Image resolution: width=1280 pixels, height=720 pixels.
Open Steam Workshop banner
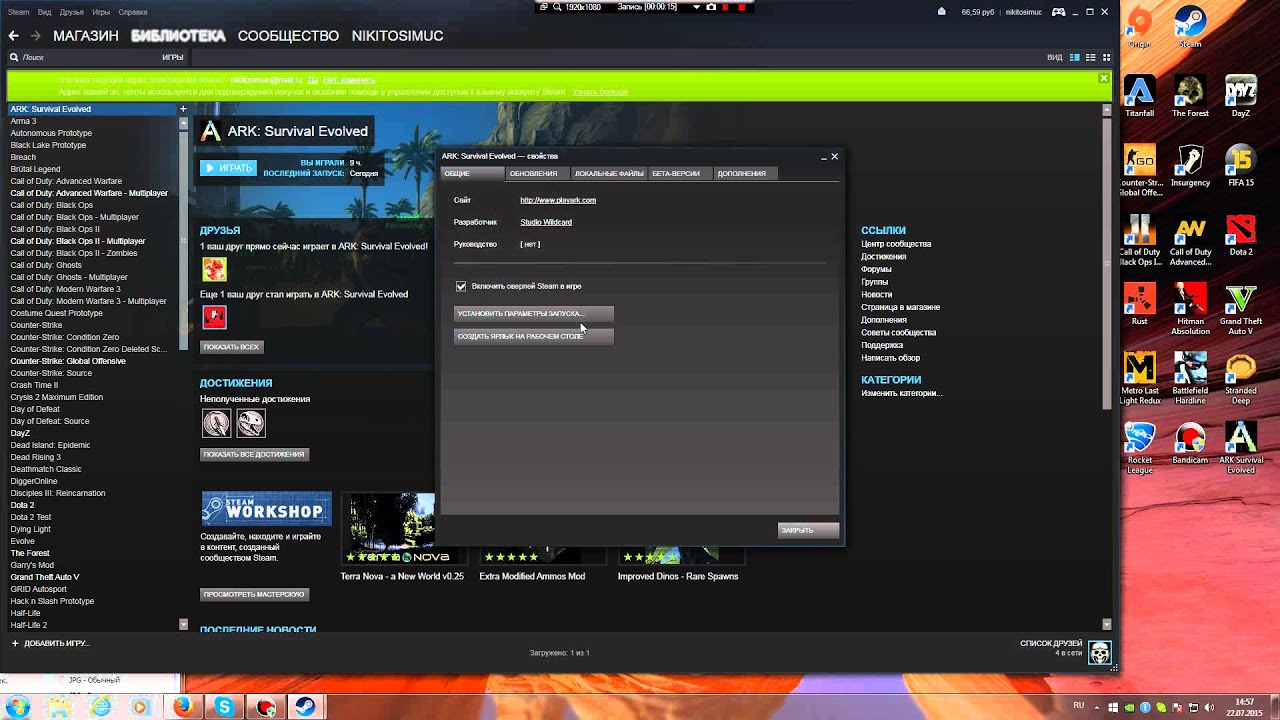[x=266, y=509]
